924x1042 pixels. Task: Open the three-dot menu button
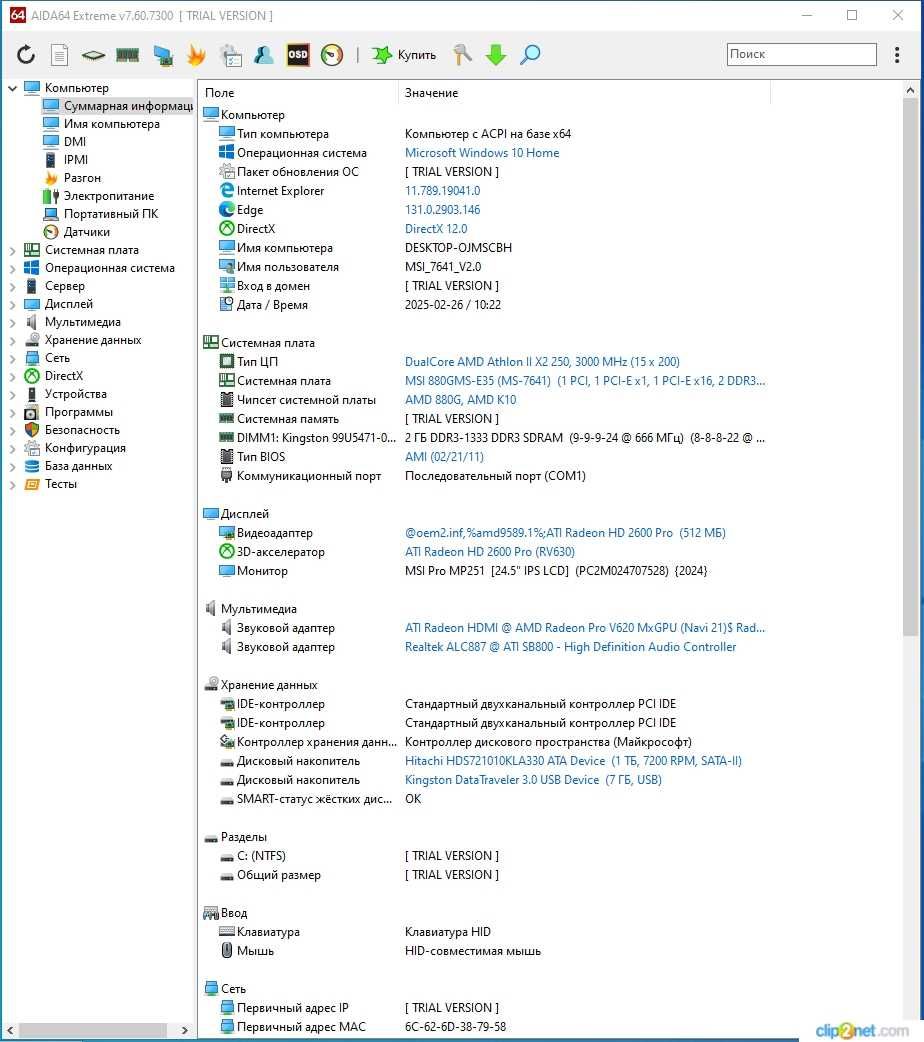point(897,54)
